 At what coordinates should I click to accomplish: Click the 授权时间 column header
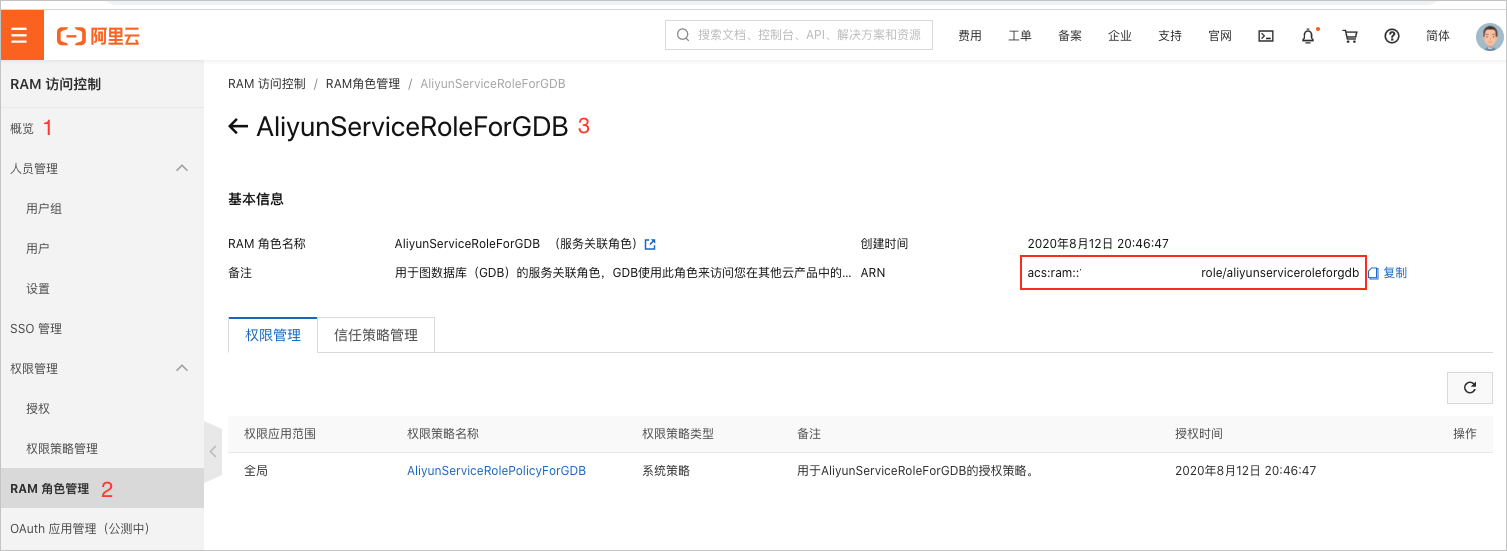[x=1199, y=434]
